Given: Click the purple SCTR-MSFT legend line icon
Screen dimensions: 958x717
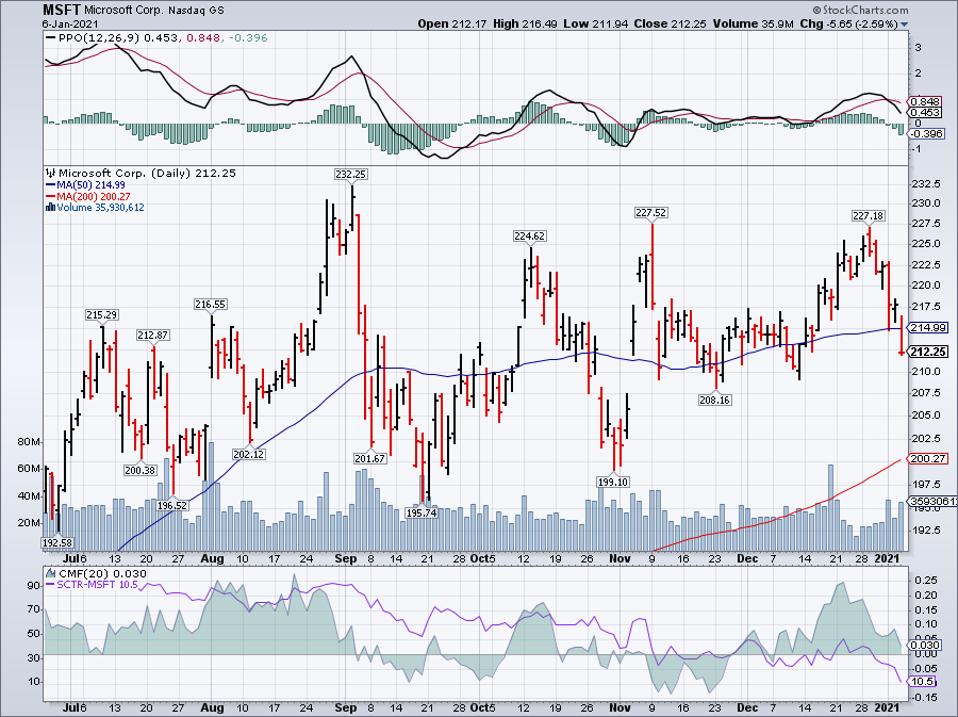Looking at the screenshot, I should click(x=51, y=585).
